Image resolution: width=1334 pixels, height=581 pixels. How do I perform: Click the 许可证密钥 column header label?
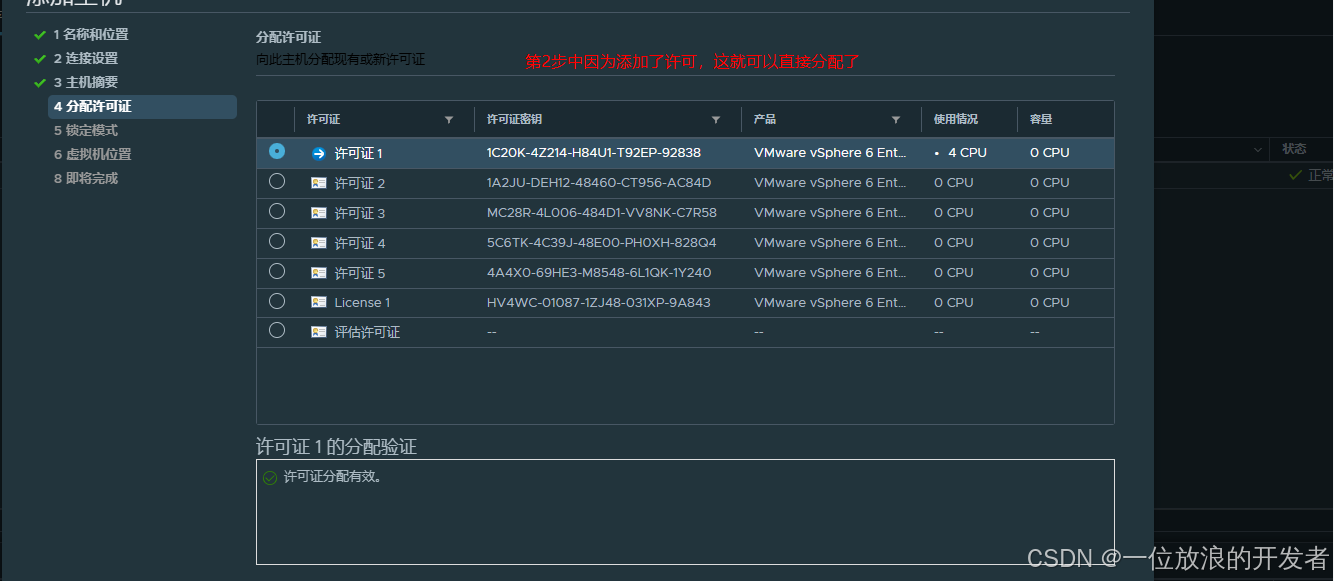pos(514,119)
